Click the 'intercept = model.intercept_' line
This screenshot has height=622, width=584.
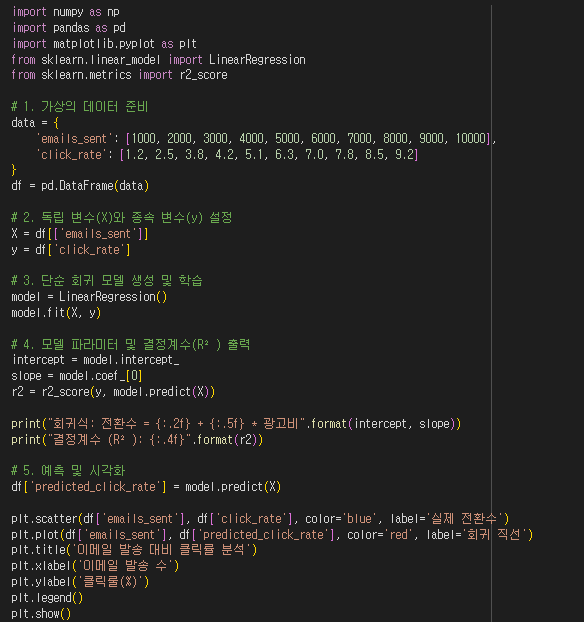[96, 360]
